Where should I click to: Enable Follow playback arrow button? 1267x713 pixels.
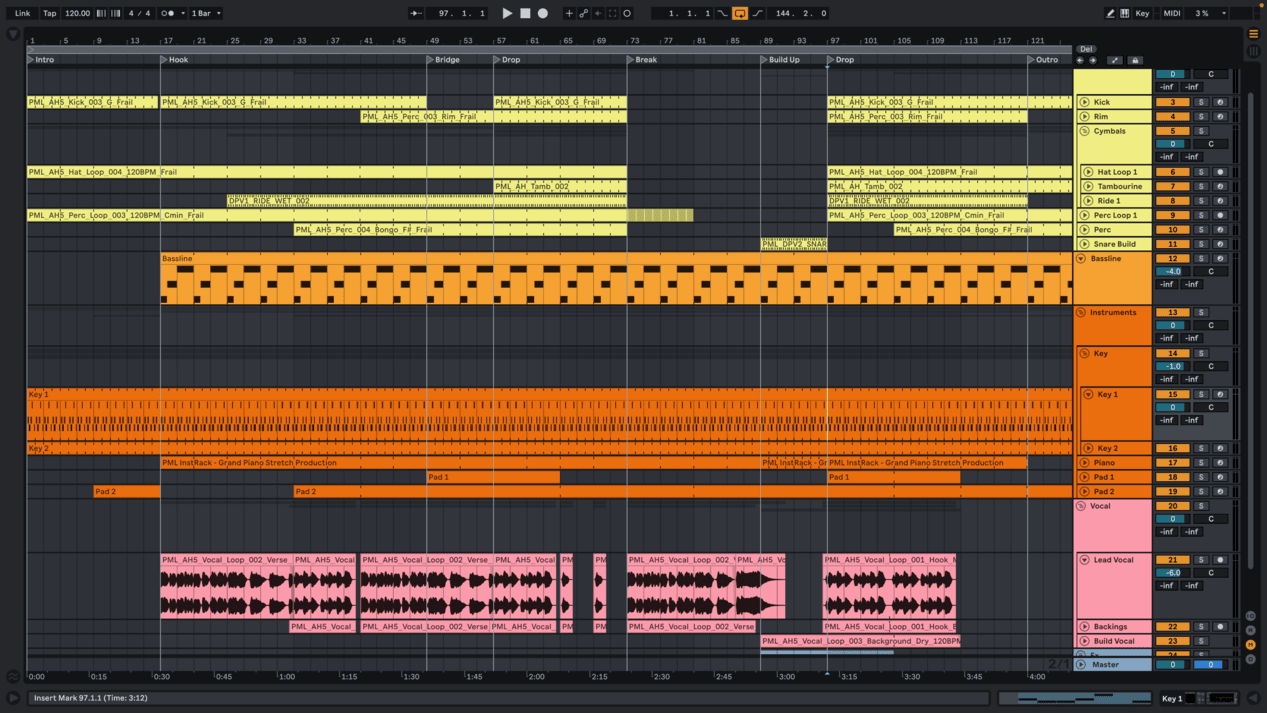(416, 14)
